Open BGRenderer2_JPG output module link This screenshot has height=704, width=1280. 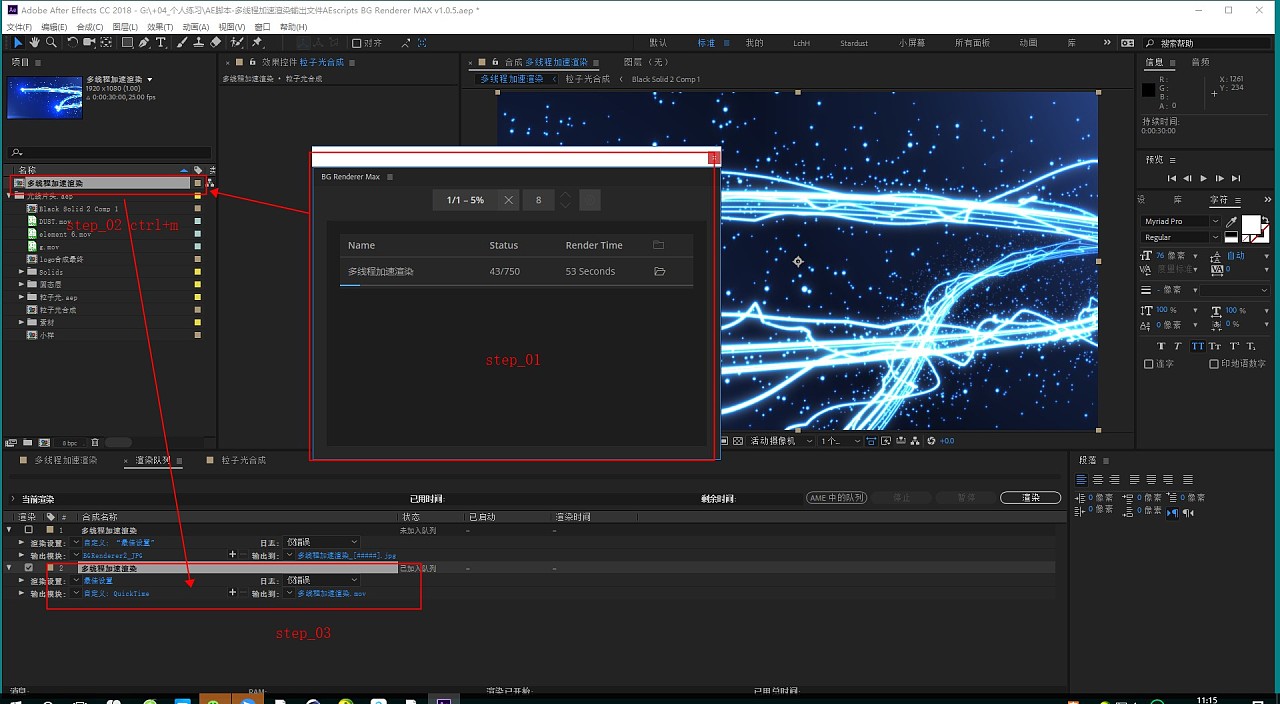(113, 554)
